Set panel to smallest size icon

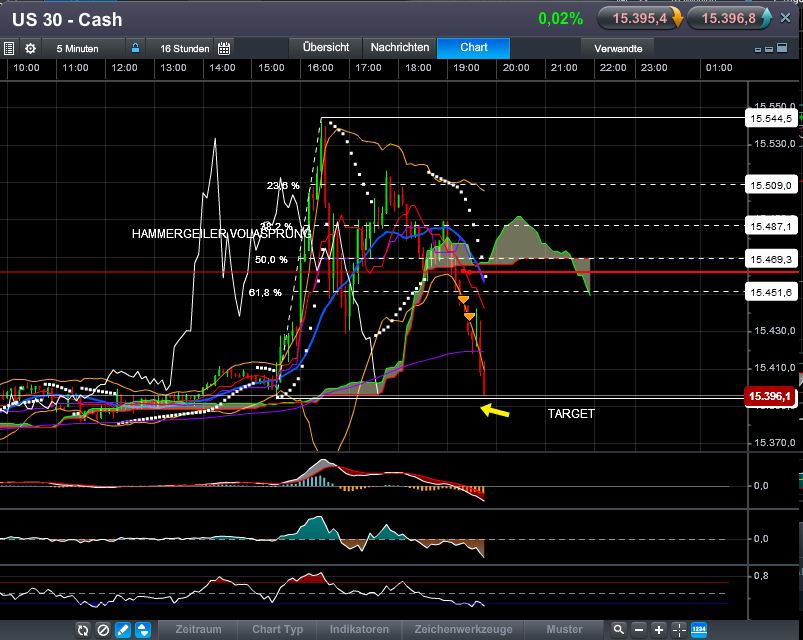click(x=758, y=50)
